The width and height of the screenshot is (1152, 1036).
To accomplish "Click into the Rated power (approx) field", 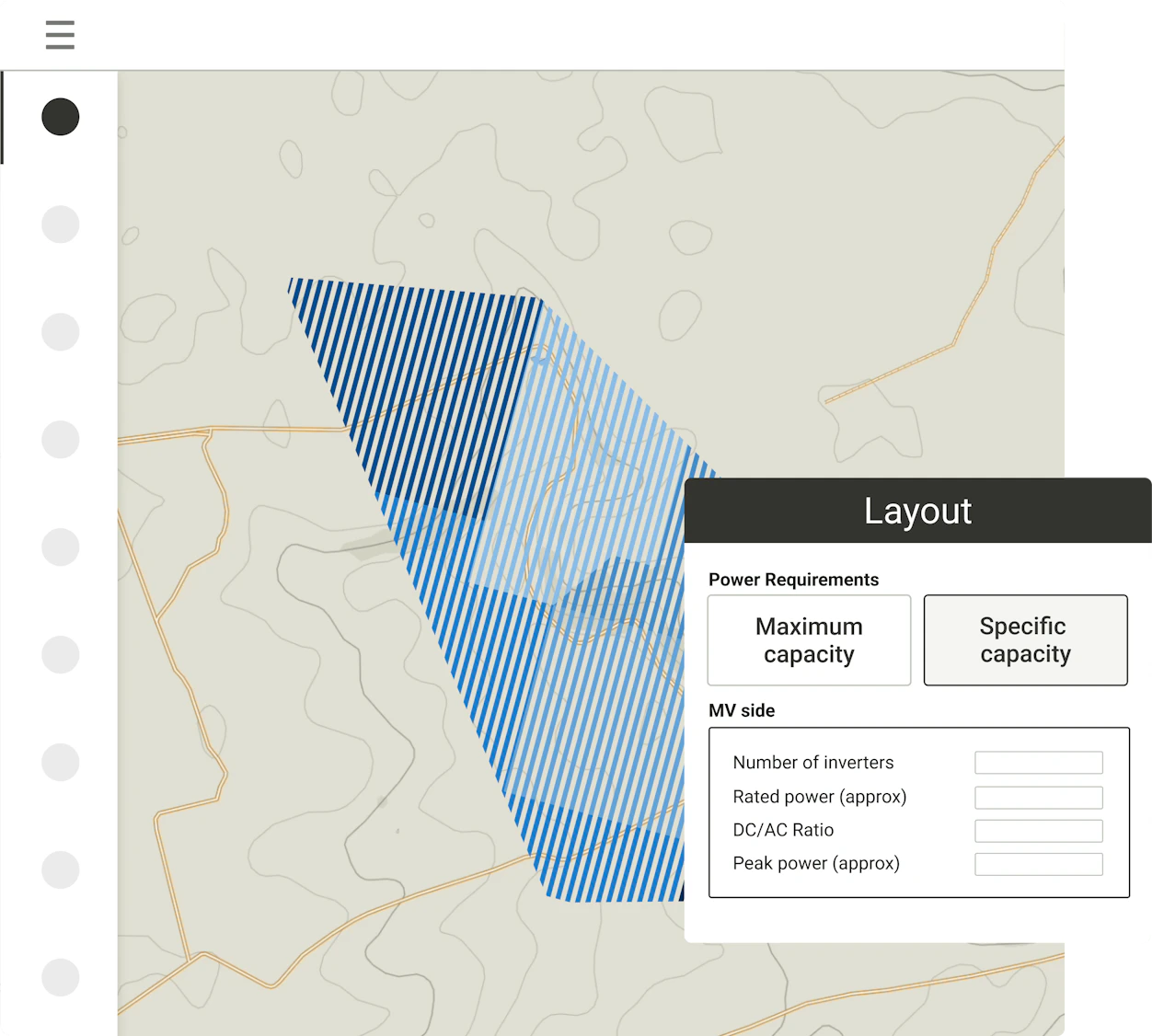I will pos(1039,797).
